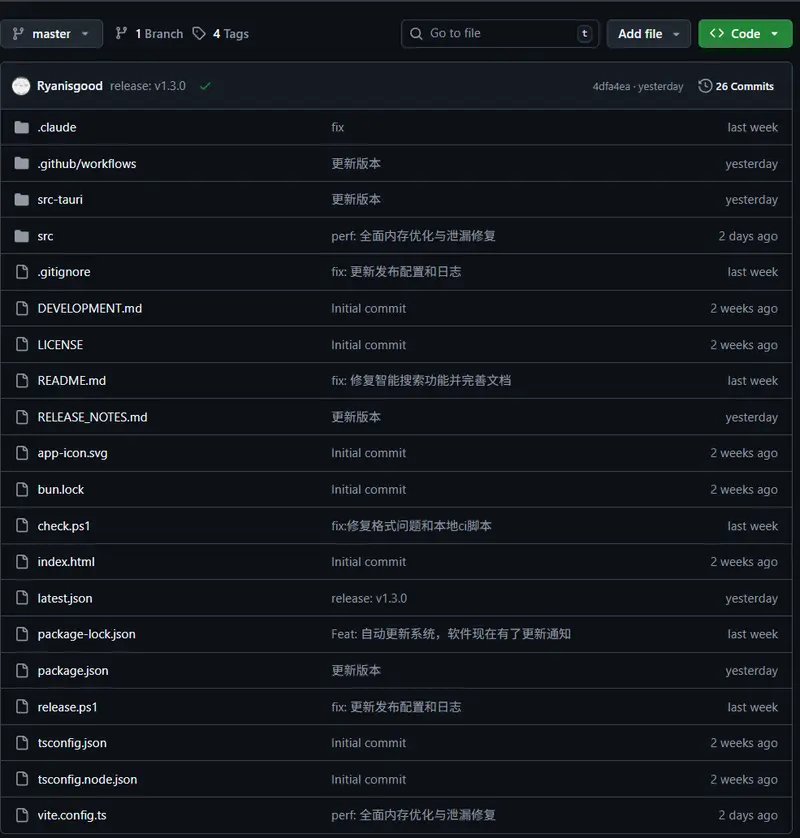This screenshot has width=800, height=838.
Task: Click the .github/workflows folder icon
Action: click(21, 163)
